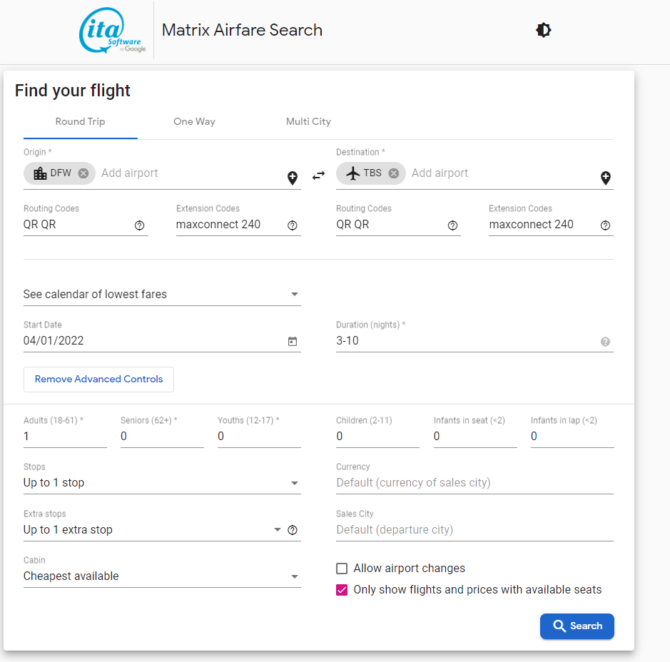Remove the DFW origin chip
670x662 pixels.
83,173
